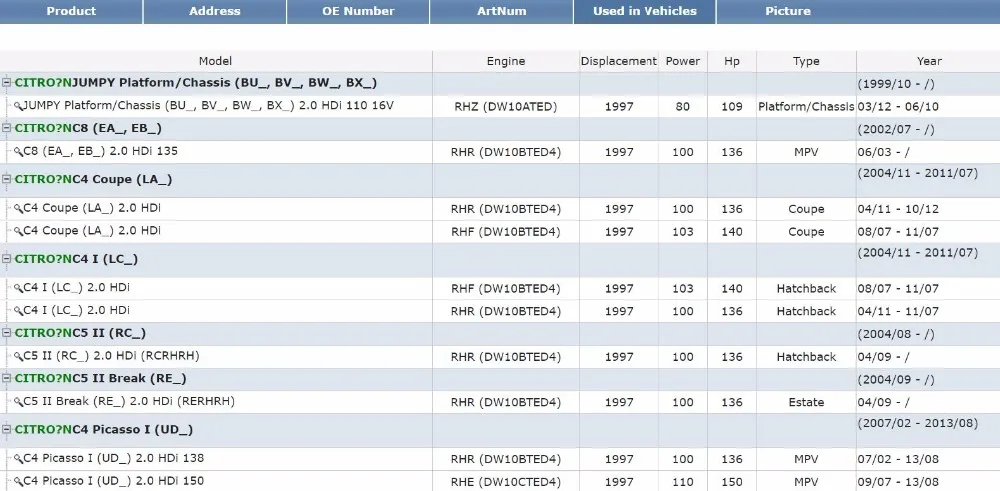This screenshot has width=1000, height=491.
Task: Click Hp value 109
Action: [732, 106]
